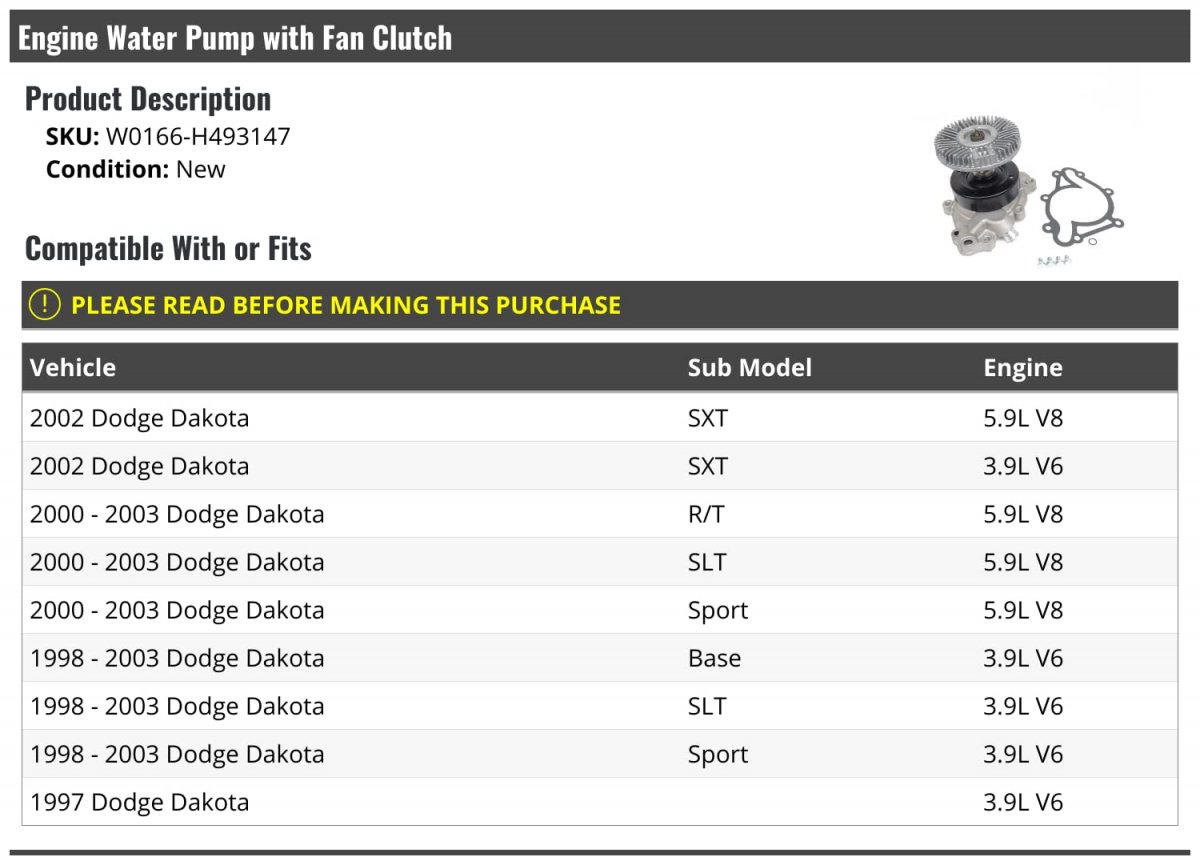Click the 1997 Dodge Dakota row
This screenshot has height=865, width=1200.
(140, 802)
